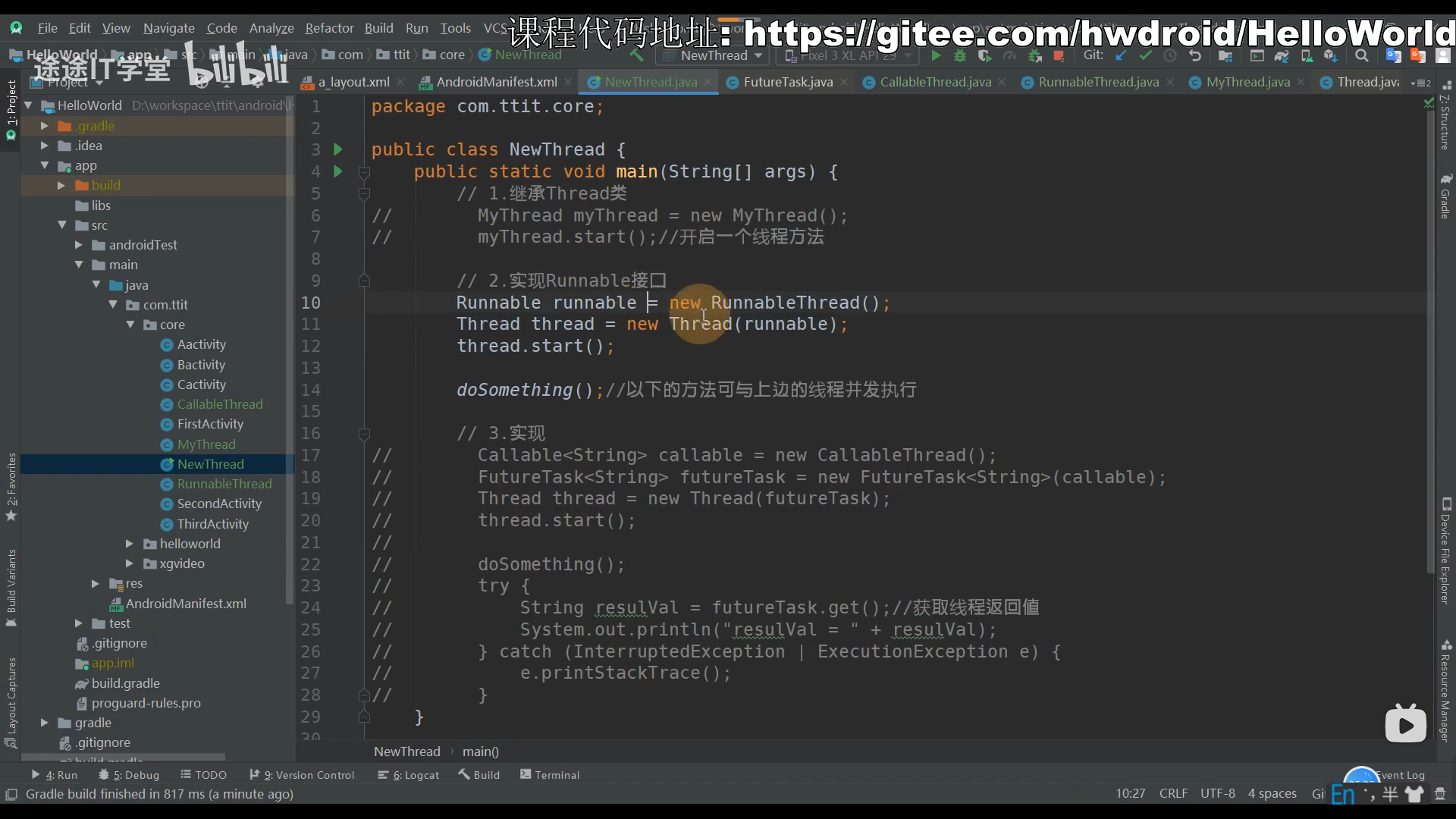Screen dimensions: 1456x819
Task: Toggle code fold marker at line 9
Action: point(364,281)
